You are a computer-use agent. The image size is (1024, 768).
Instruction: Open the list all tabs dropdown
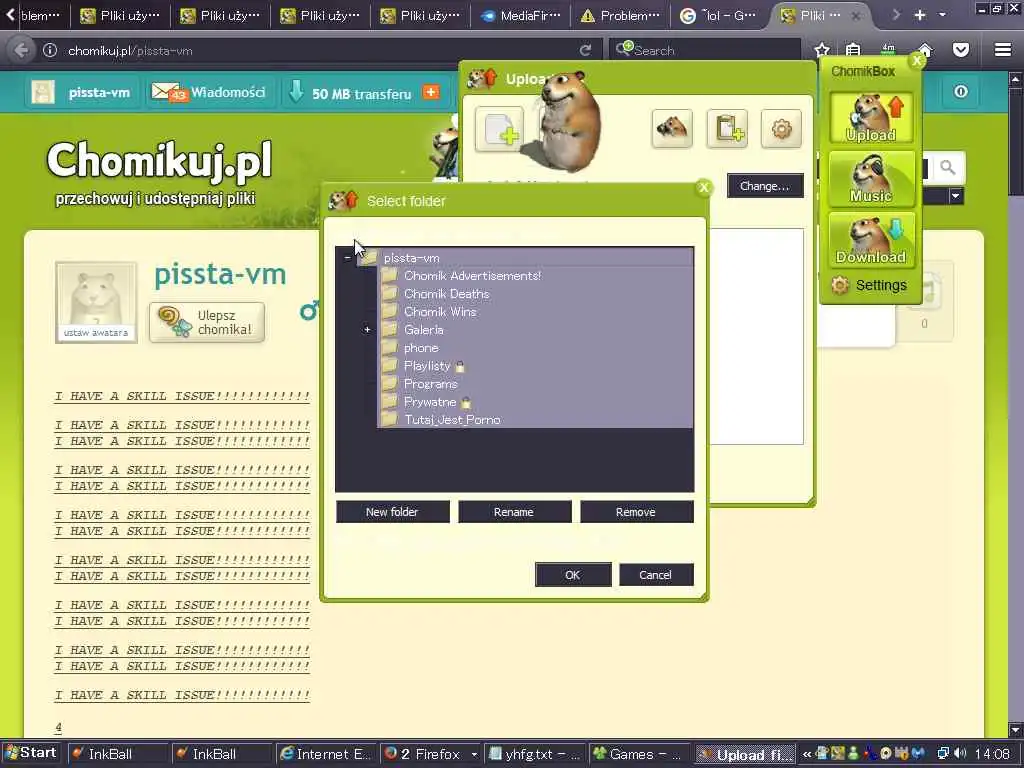[x=942, y=15]
